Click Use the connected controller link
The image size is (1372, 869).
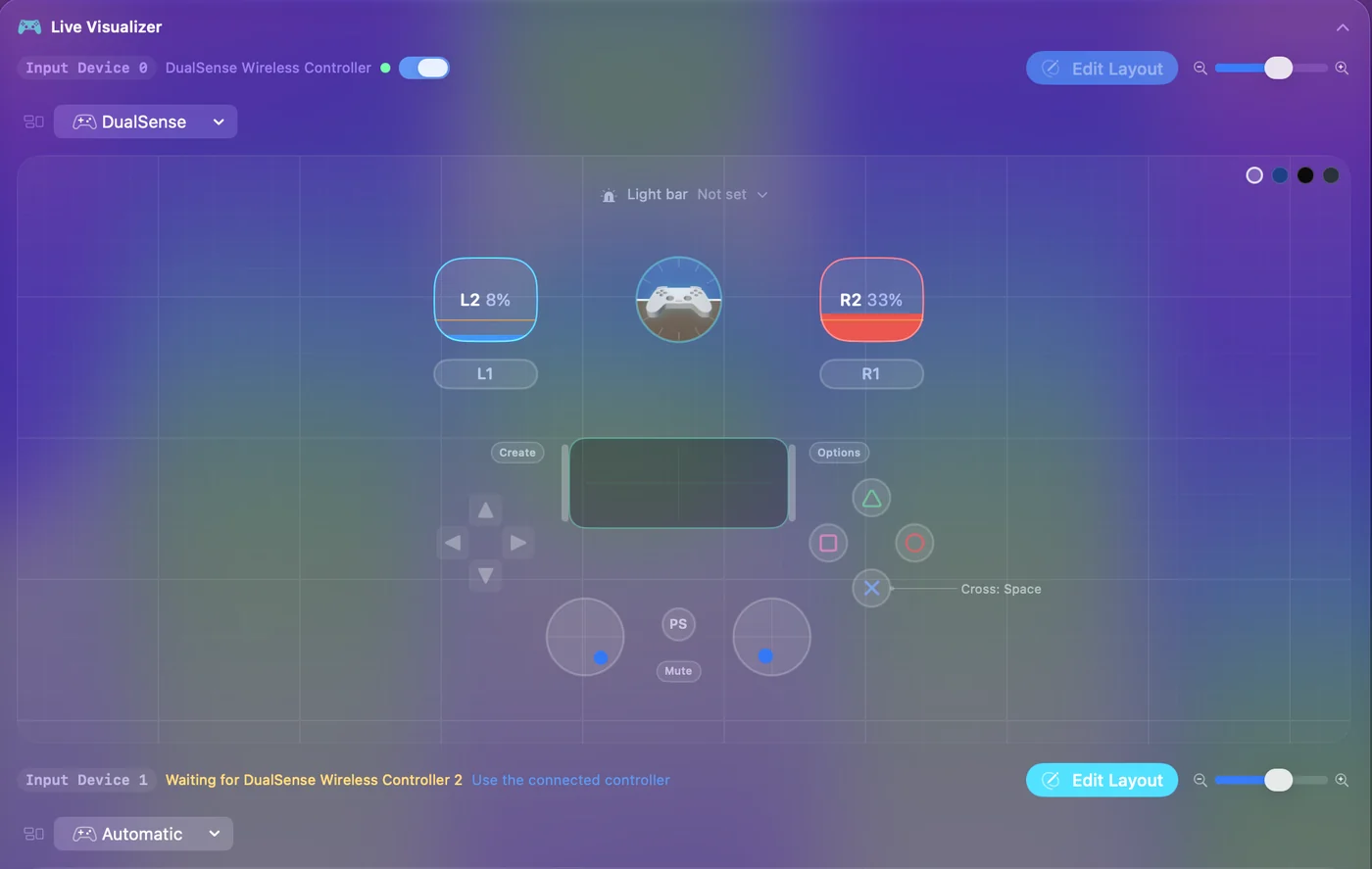pyautogui.click(x=571, y=780)
